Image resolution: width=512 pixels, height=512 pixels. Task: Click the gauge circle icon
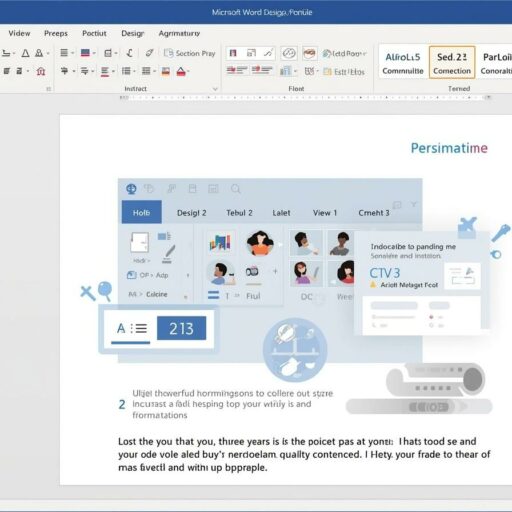(289, 53)
